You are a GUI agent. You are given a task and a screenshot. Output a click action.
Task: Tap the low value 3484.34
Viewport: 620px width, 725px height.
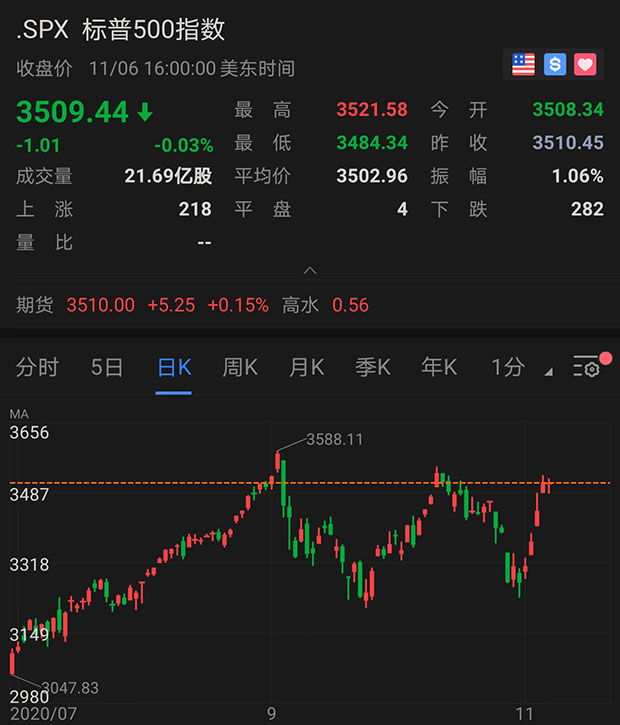pos(372,142)
